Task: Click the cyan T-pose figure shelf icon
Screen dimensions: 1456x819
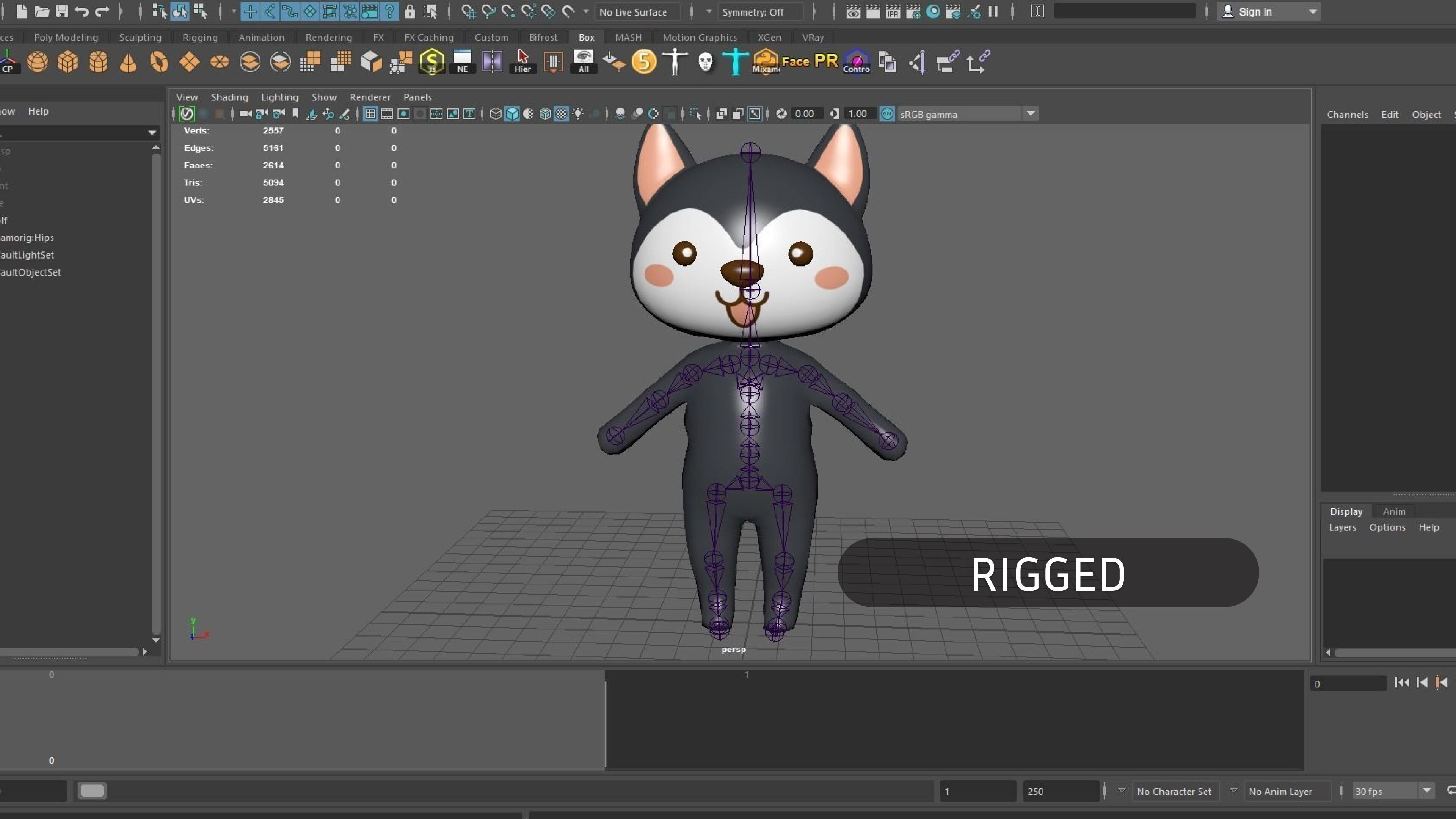Action: click(735, 61)
